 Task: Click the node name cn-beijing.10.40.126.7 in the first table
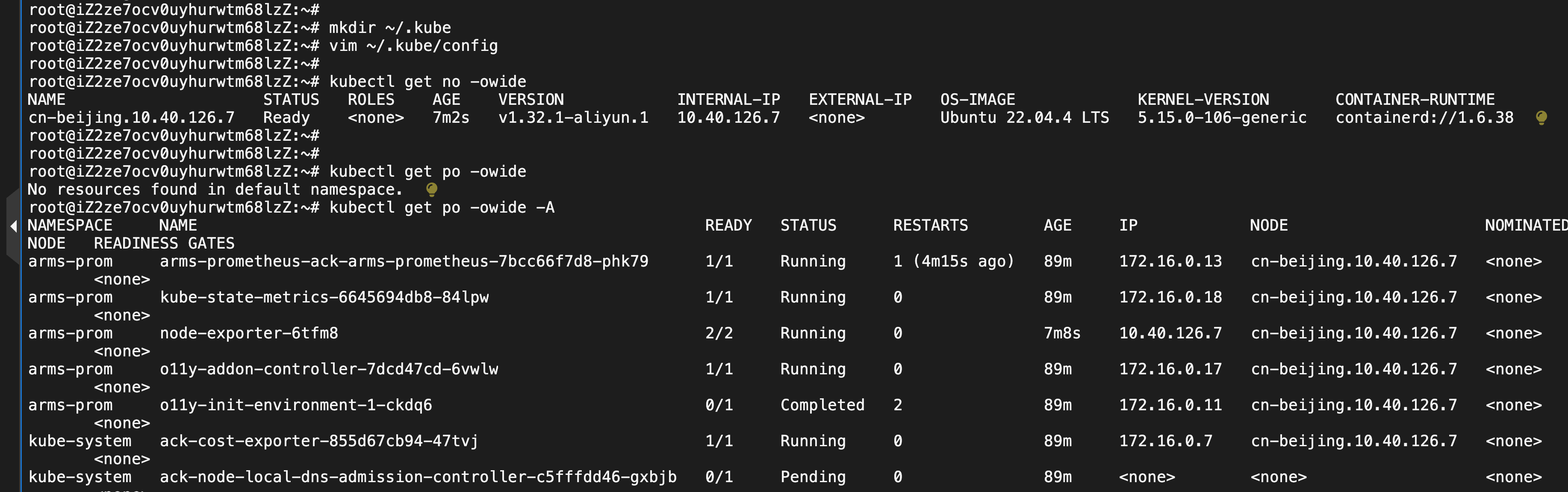[131, 118]
